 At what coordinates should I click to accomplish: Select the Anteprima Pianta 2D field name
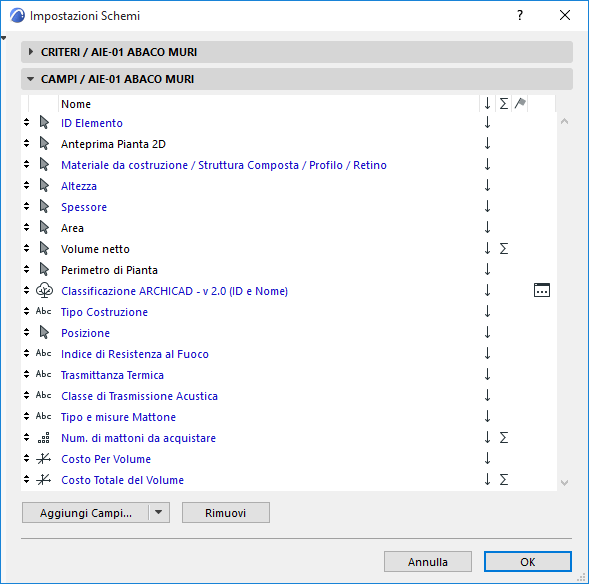pyautogui.click(x=113, y=144)
